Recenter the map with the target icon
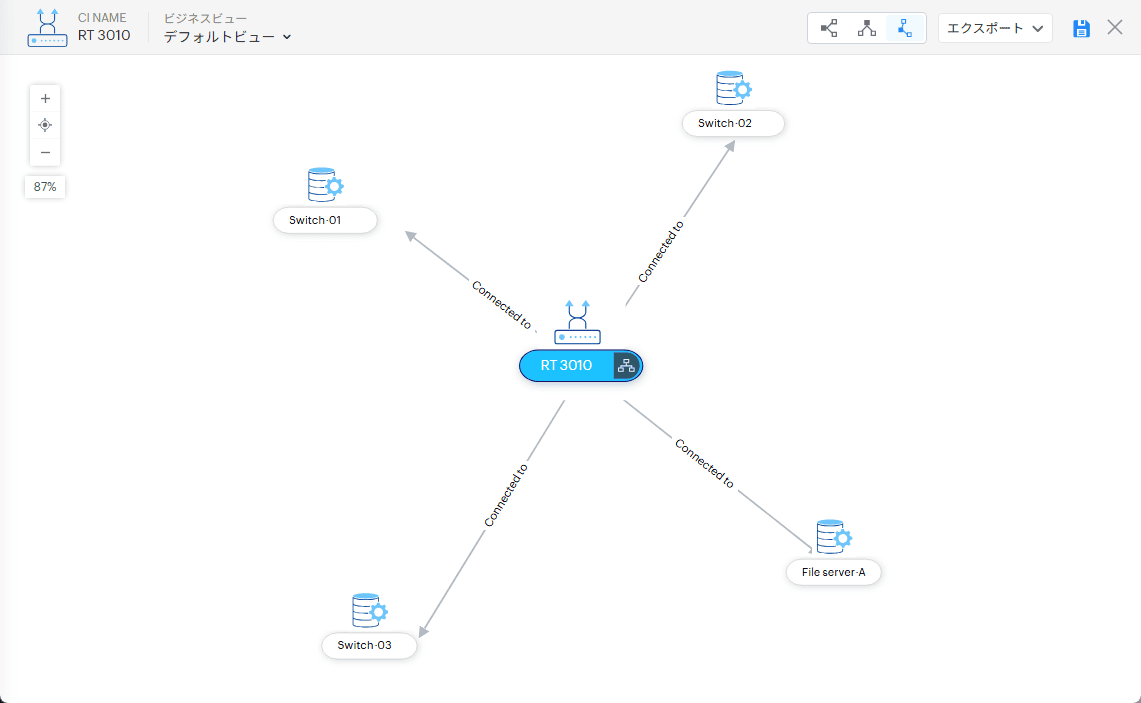This screenshot has height=703, width=1141. tap(45, 125)
